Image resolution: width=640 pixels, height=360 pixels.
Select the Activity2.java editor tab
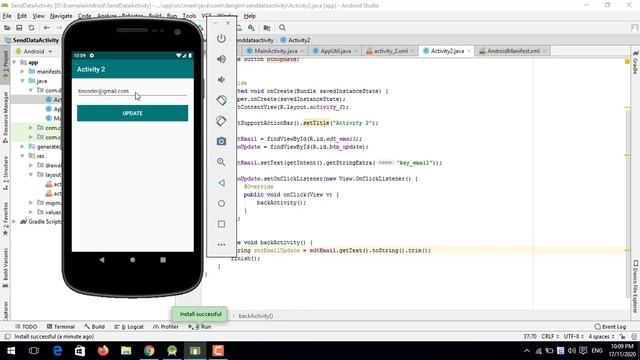[x=447, y=51]
